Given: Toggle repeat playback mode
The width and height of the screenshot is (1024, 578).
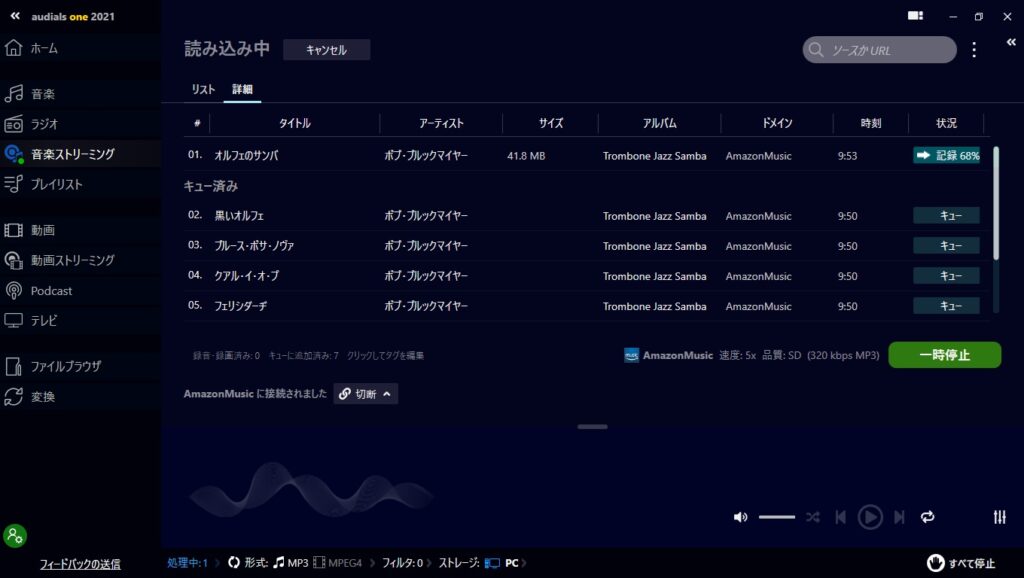Looking at the screenshot, I should tap(928, 517).
